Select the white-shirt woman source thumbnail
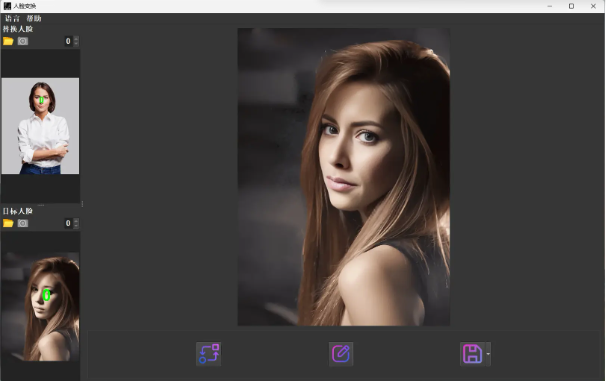 coord(40,126)
